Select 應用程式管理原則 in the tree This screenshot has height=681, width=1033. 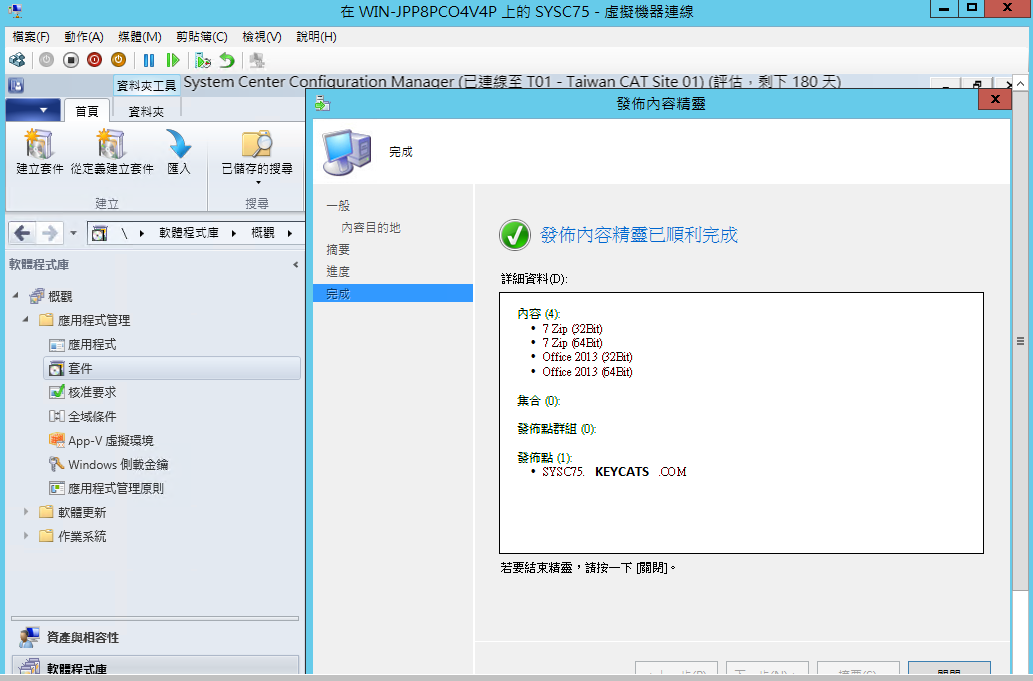click(x=106, y=488)
